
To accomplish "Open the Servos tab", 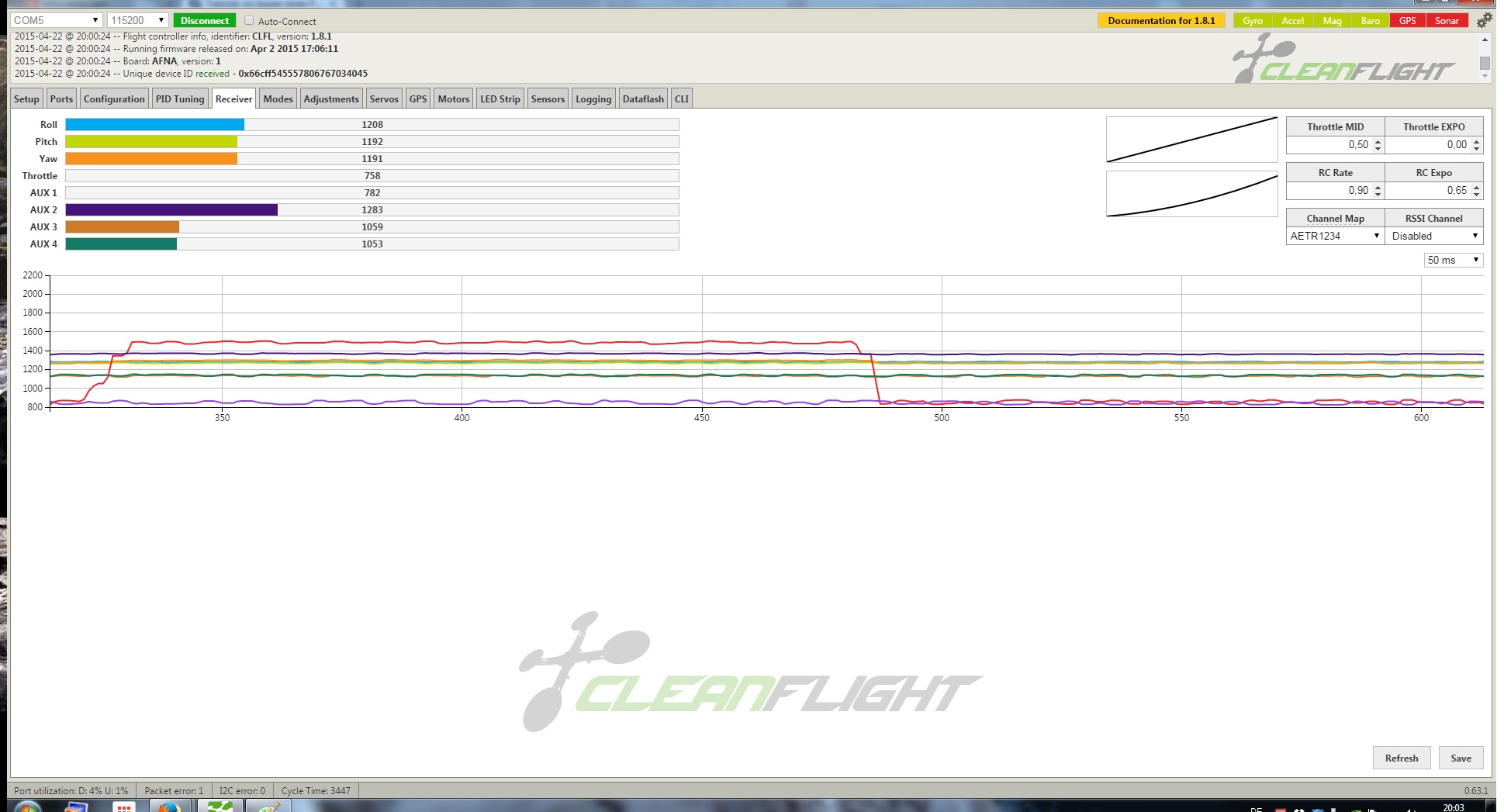I will click(x=384, y=98).
